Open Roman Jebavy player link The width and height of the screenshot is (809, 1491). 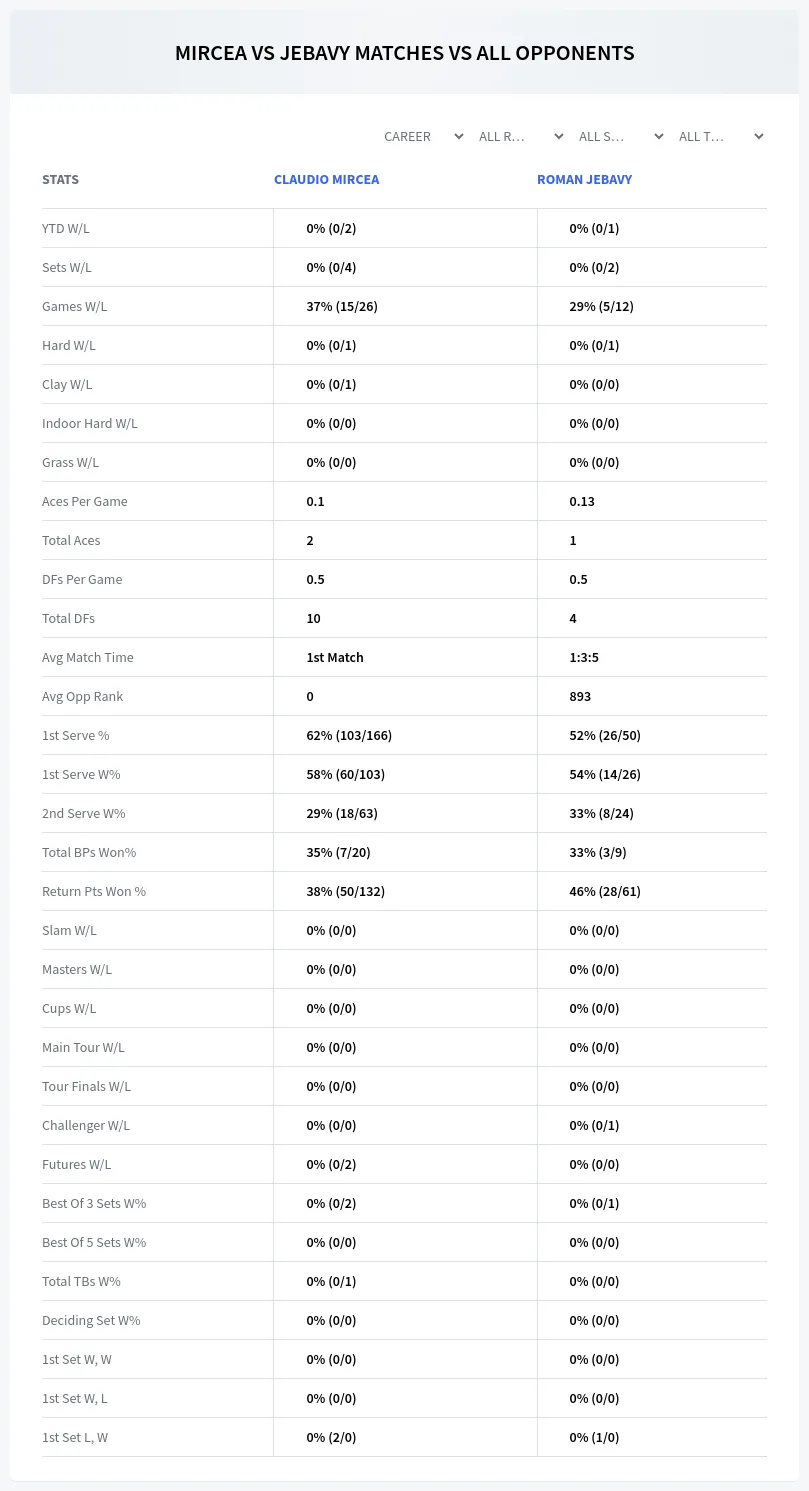click(584, 180)
